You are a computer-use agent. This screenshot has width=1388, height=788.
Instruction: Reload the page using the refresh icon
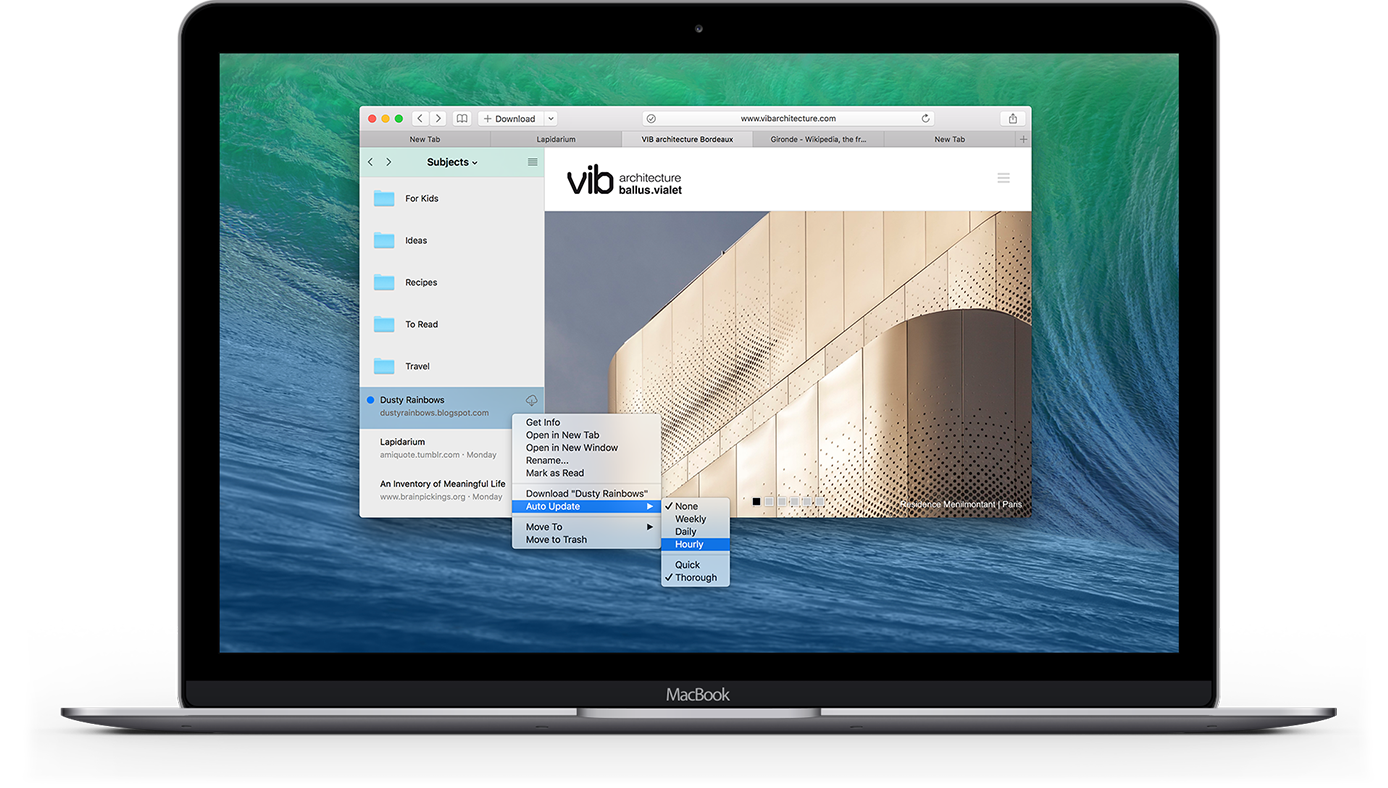(x=925, y=117)
